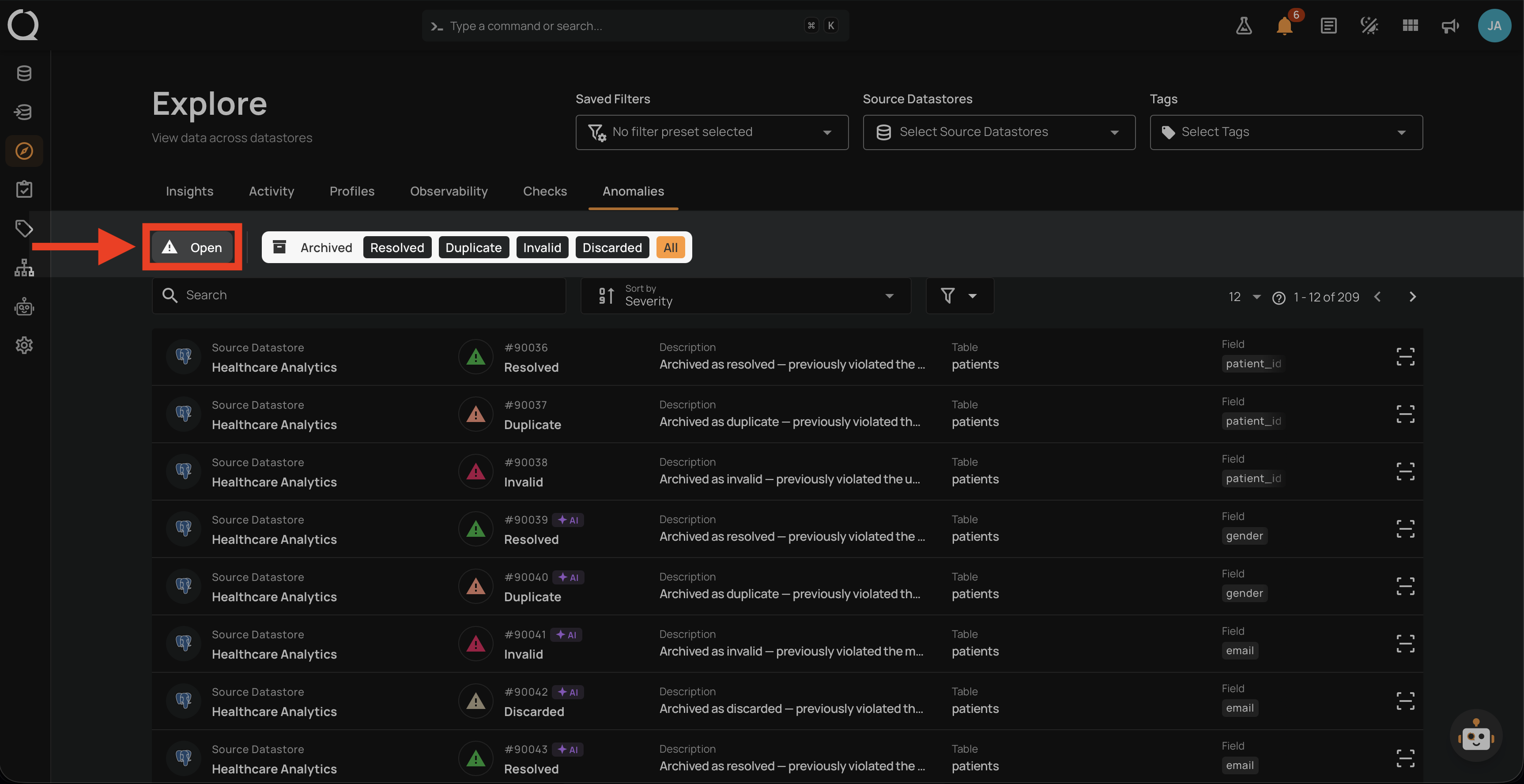Open the document notes header icon
This screenshot has width=1524, height=784.
tap(1328, 26)
